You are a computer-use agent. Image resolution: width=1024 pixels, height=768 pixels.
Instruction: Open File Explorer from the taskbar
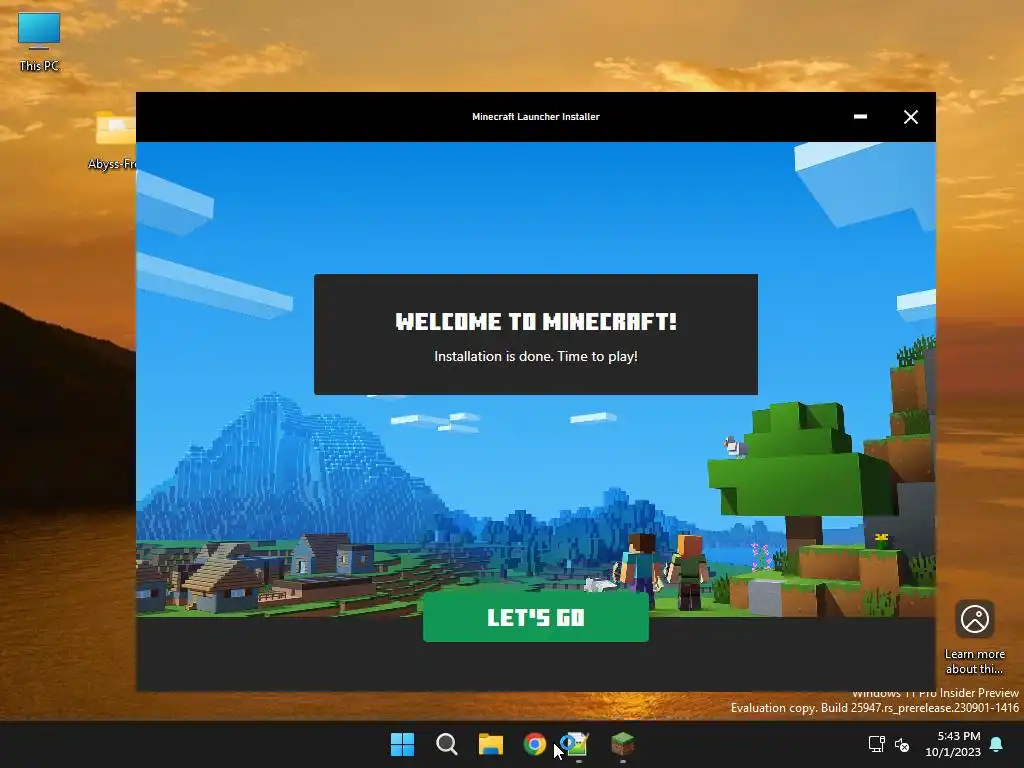490,744
